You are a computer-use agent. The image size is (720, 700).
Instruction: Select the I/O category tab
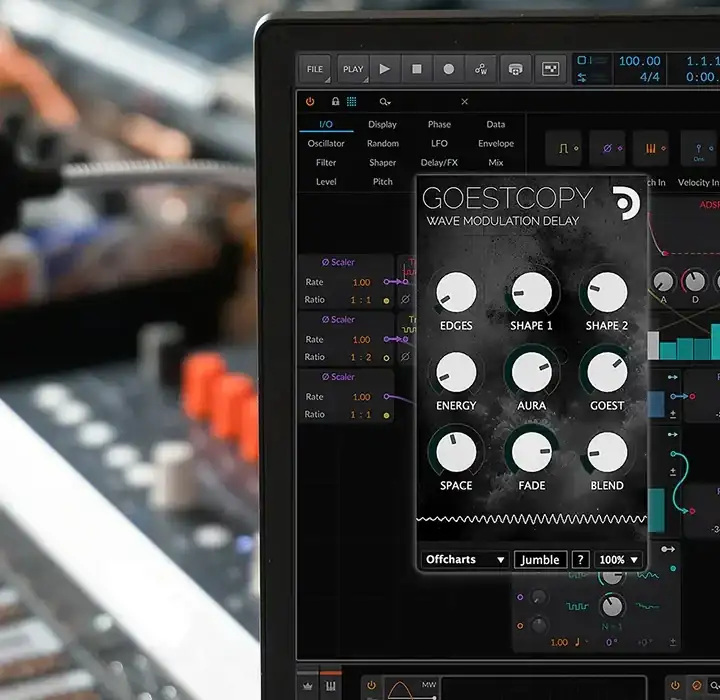point(326,124)
